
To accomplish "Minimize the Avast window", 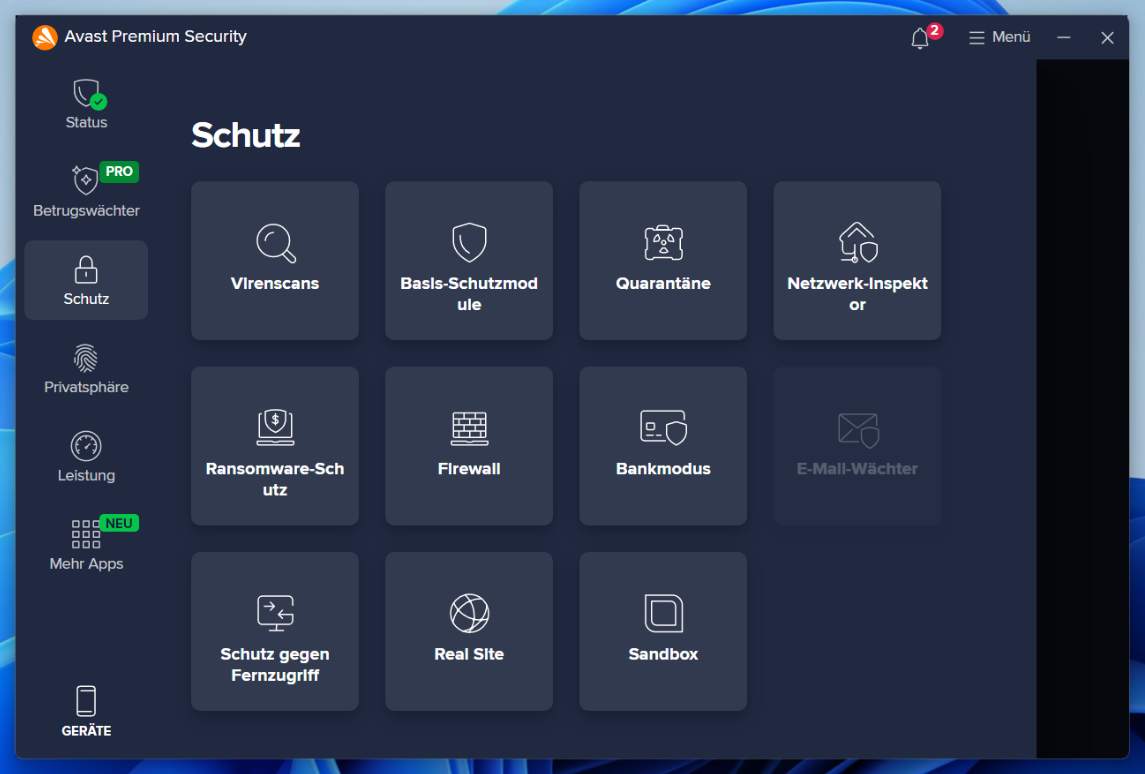I will coord(1064,37).
